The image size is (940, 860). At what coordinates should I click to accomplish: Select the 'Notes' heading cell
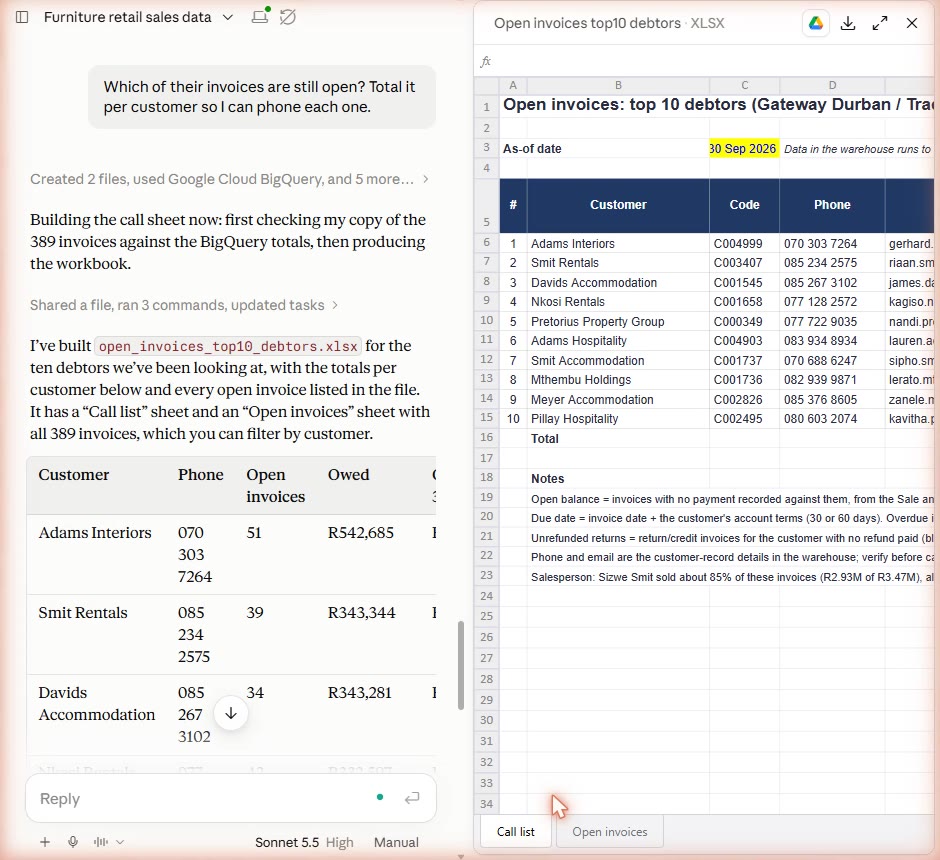618,478
